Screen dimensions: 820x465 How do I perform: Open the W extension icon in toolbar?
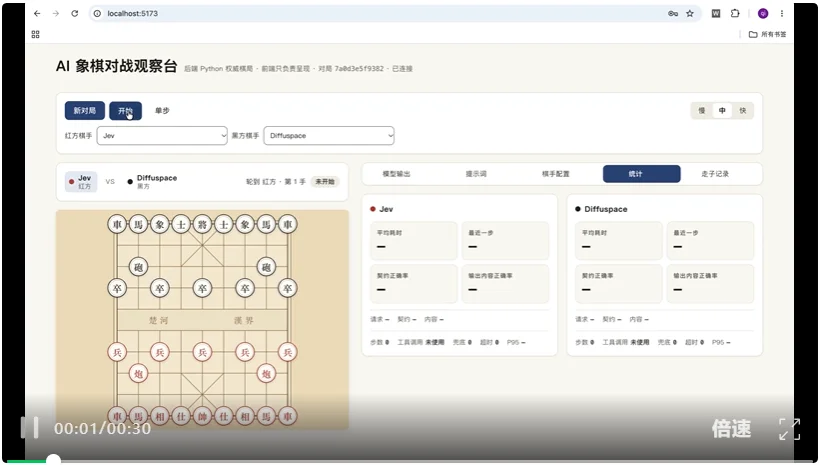(716, 14)
